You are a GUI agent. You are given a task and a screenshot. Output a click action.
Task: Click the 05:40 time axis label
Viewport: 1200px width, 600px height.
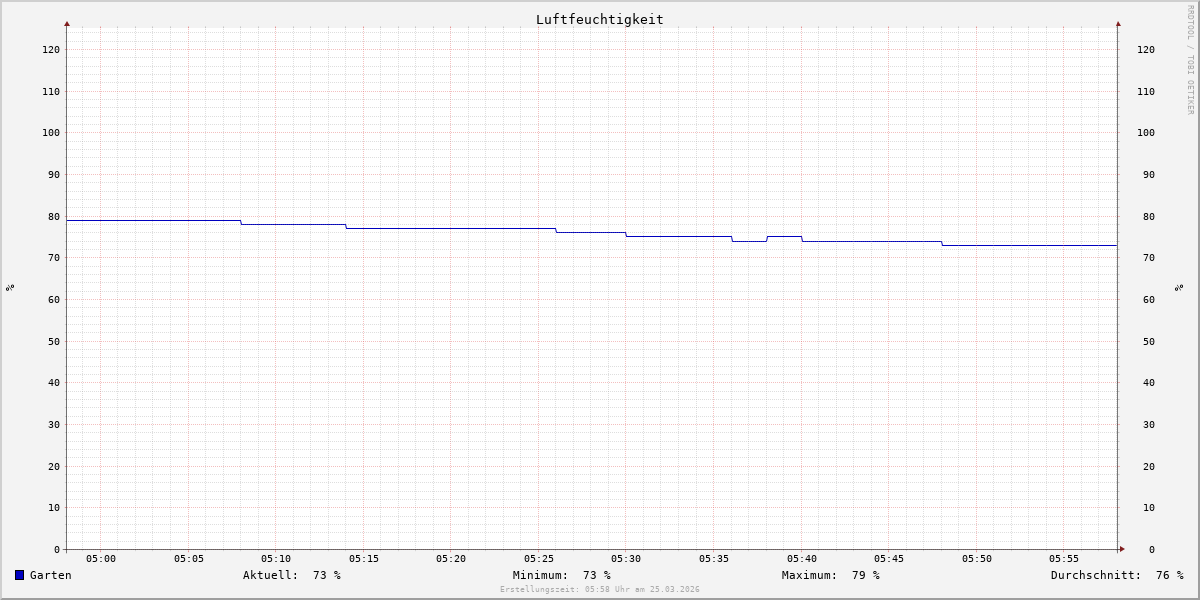point(801,558)
